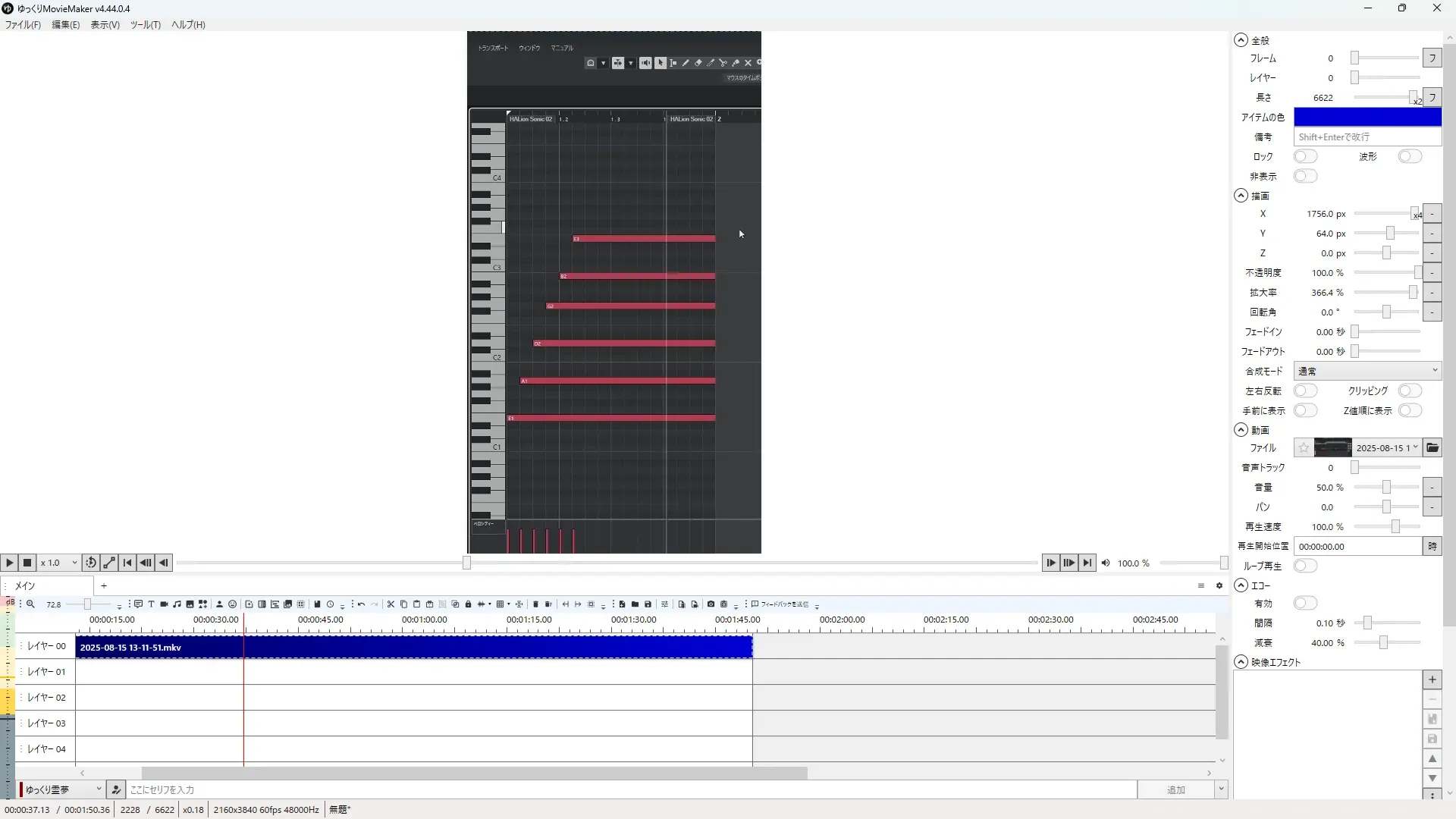Click the timeline settings gear icon

1219,585
